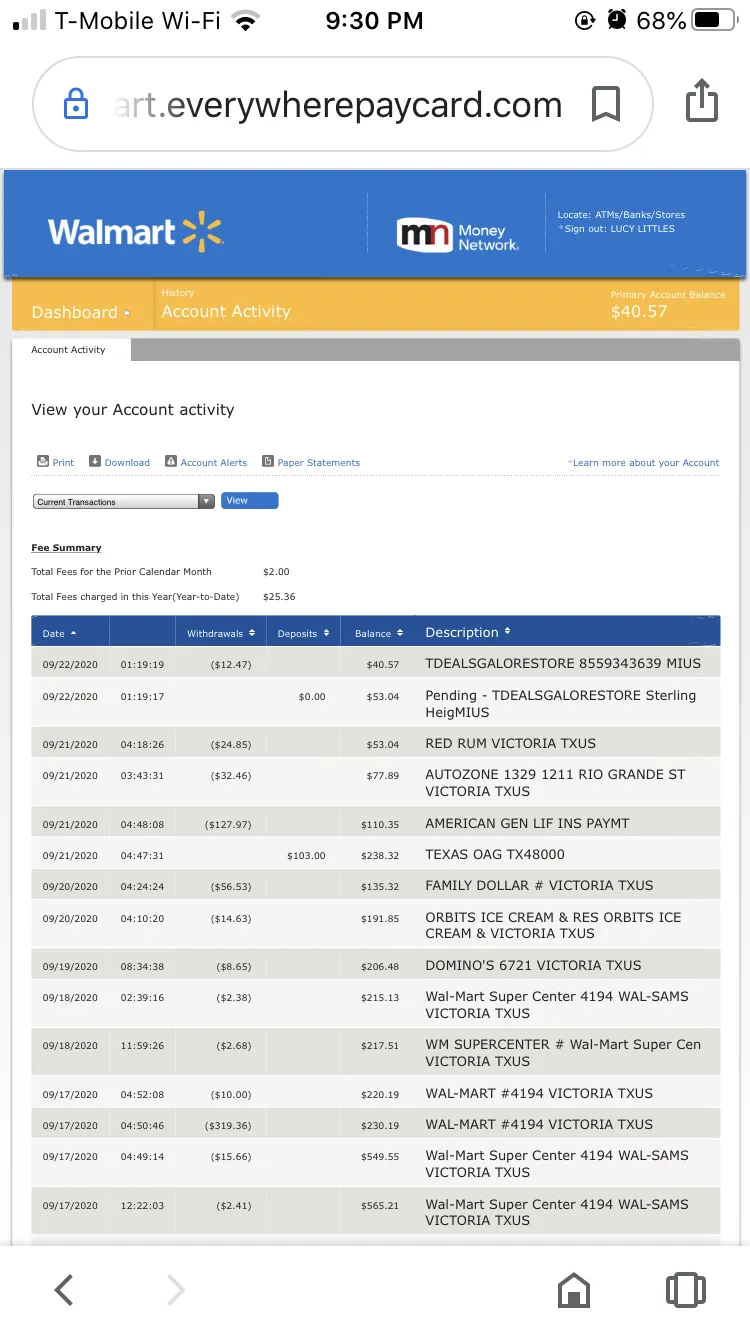This screenshot has height=1334, width=750.
Task: Tap the browser forward arrow
Action: click(x=176, y=1290)
